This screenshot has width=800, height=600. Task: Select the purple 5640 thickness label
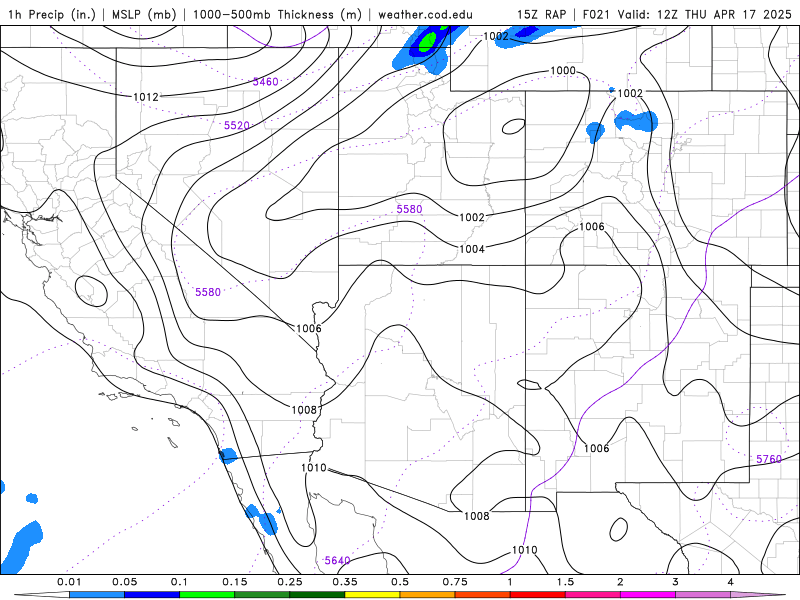tap(337, 560)
